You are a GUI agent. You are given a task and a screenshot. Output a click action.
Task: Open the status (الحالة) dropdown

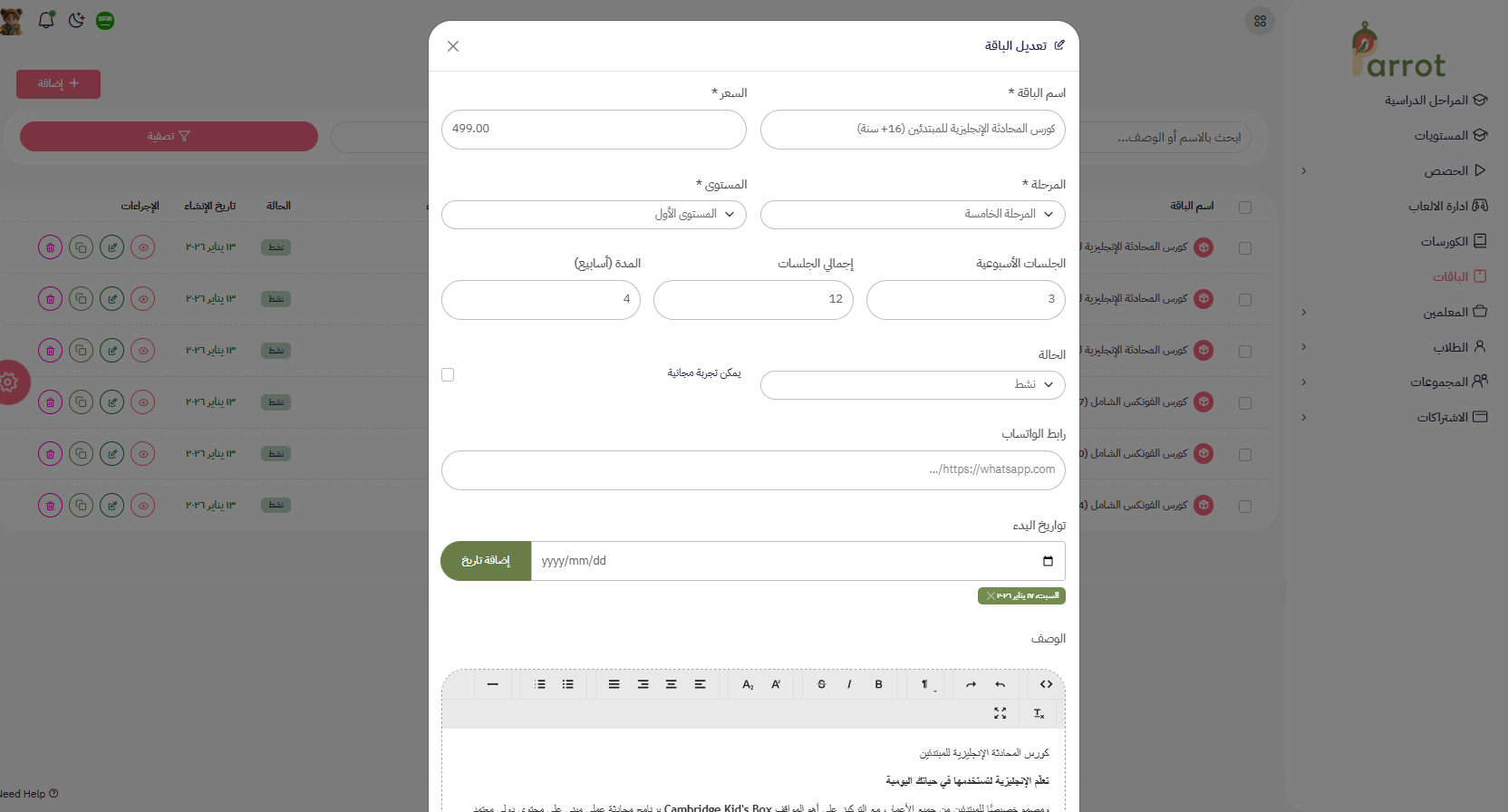[913, 385]
